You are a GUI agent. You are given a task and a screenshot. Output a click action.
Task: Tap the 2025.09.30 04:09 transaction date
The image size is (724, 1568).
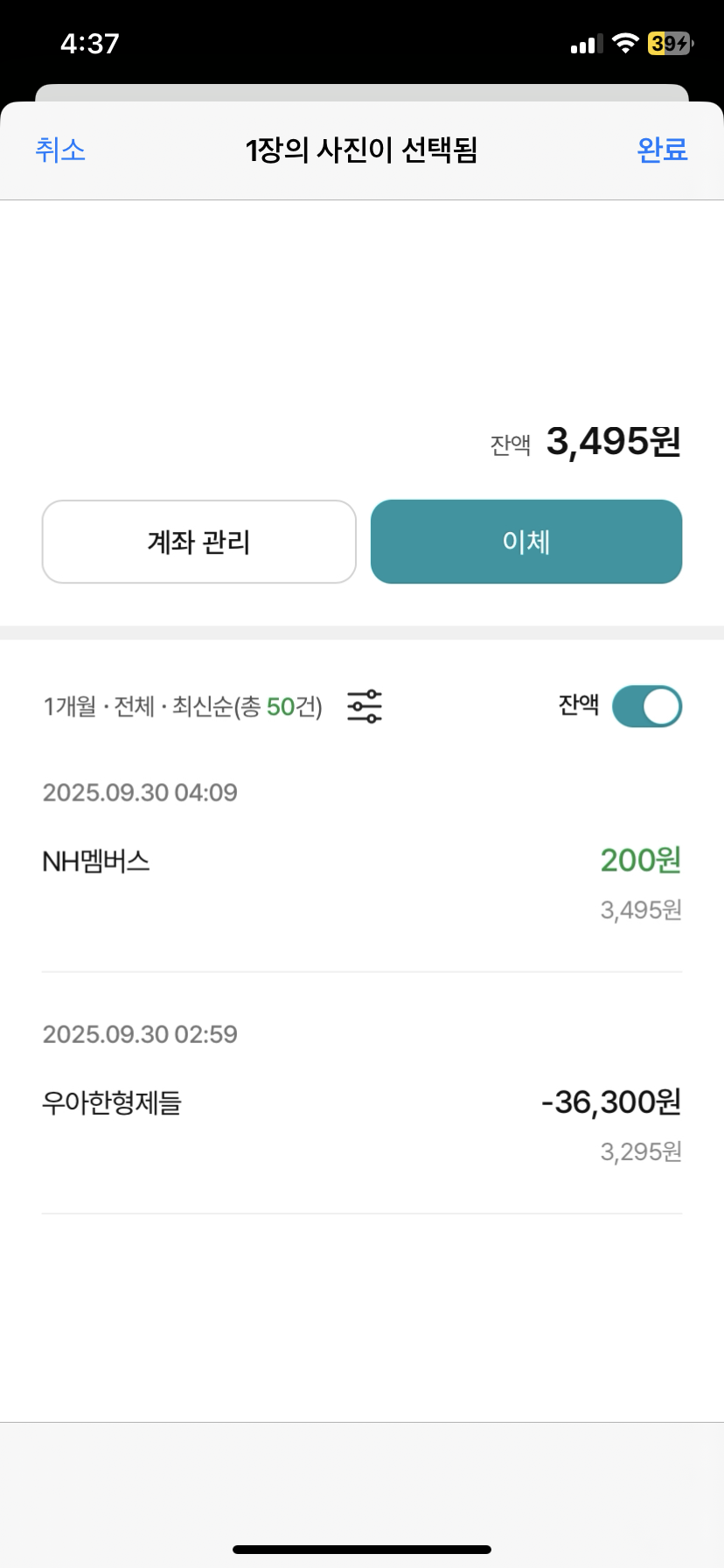coord(140,793)
